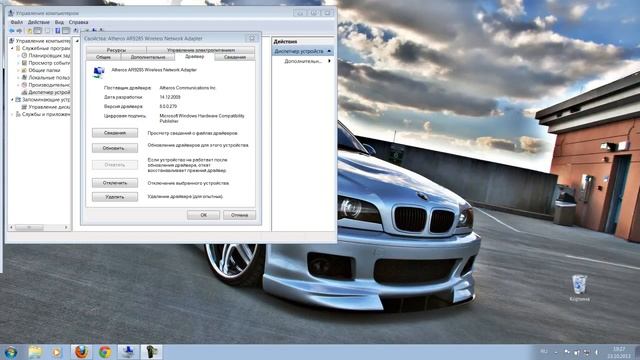Click the volume speaker tray icon

[x=596, y=352]
